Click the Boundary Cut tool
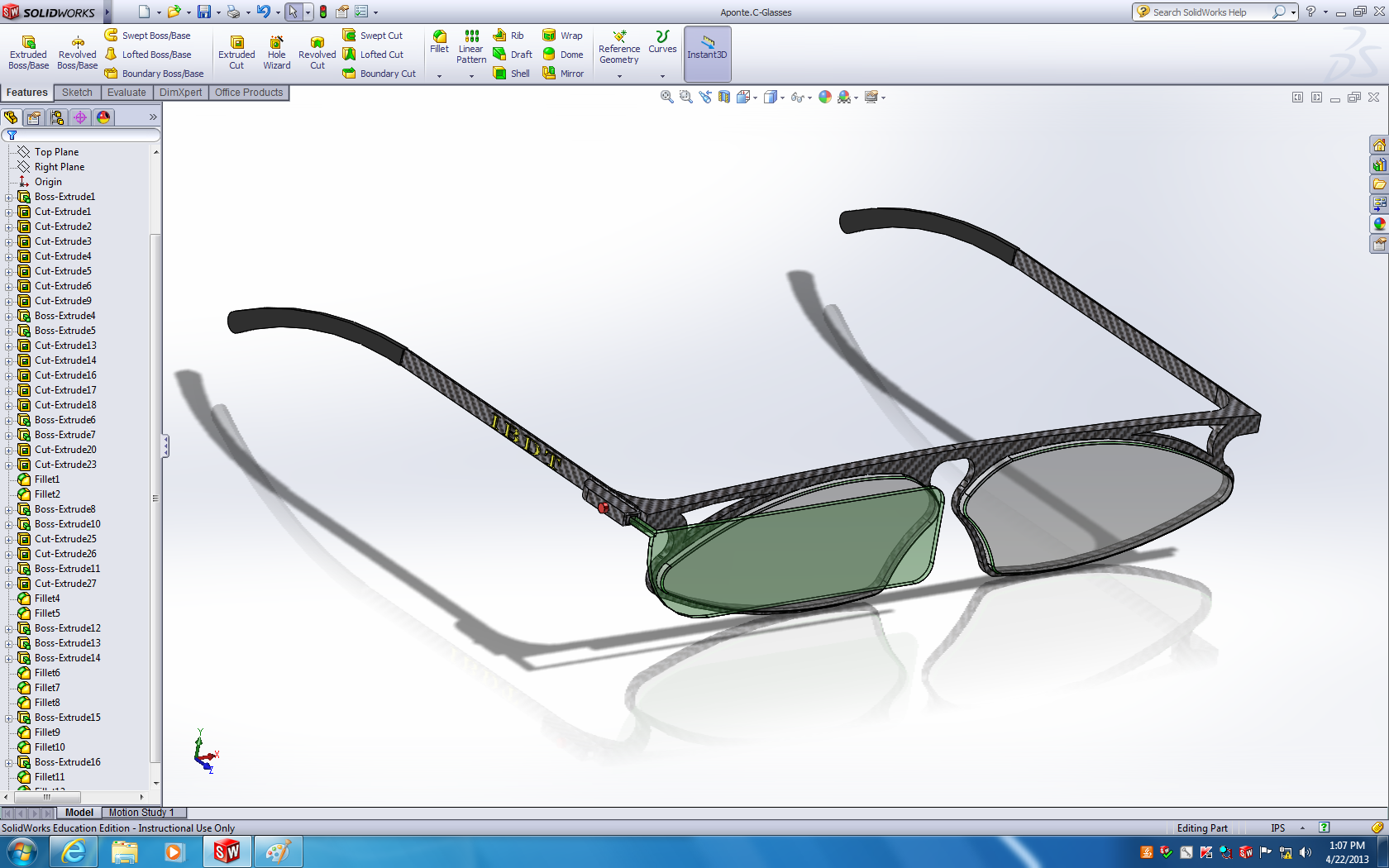Viewport: 1389px width, 868px height. point(379,74)
